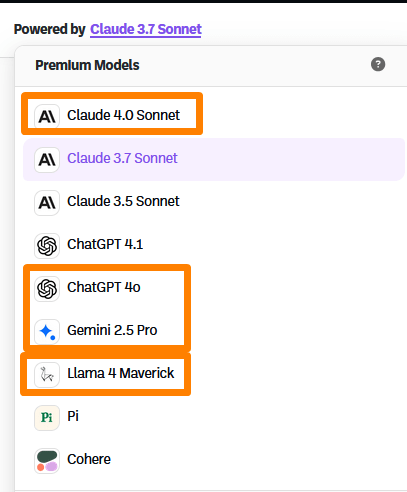Screen dimensions: 407x492
Task: Click the Cohere logo icon
Action: click(x=47, y=460)
